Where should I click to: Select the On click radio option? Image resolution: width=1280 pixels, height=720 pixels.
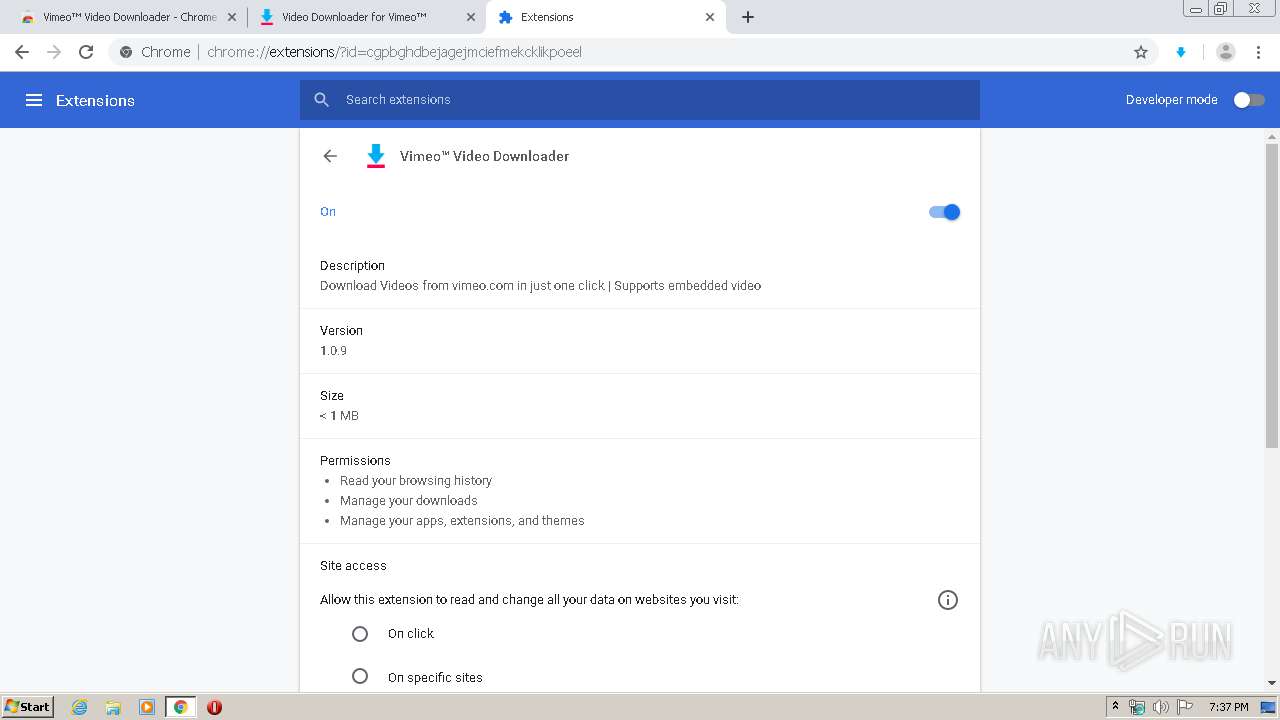pos(360,634)
